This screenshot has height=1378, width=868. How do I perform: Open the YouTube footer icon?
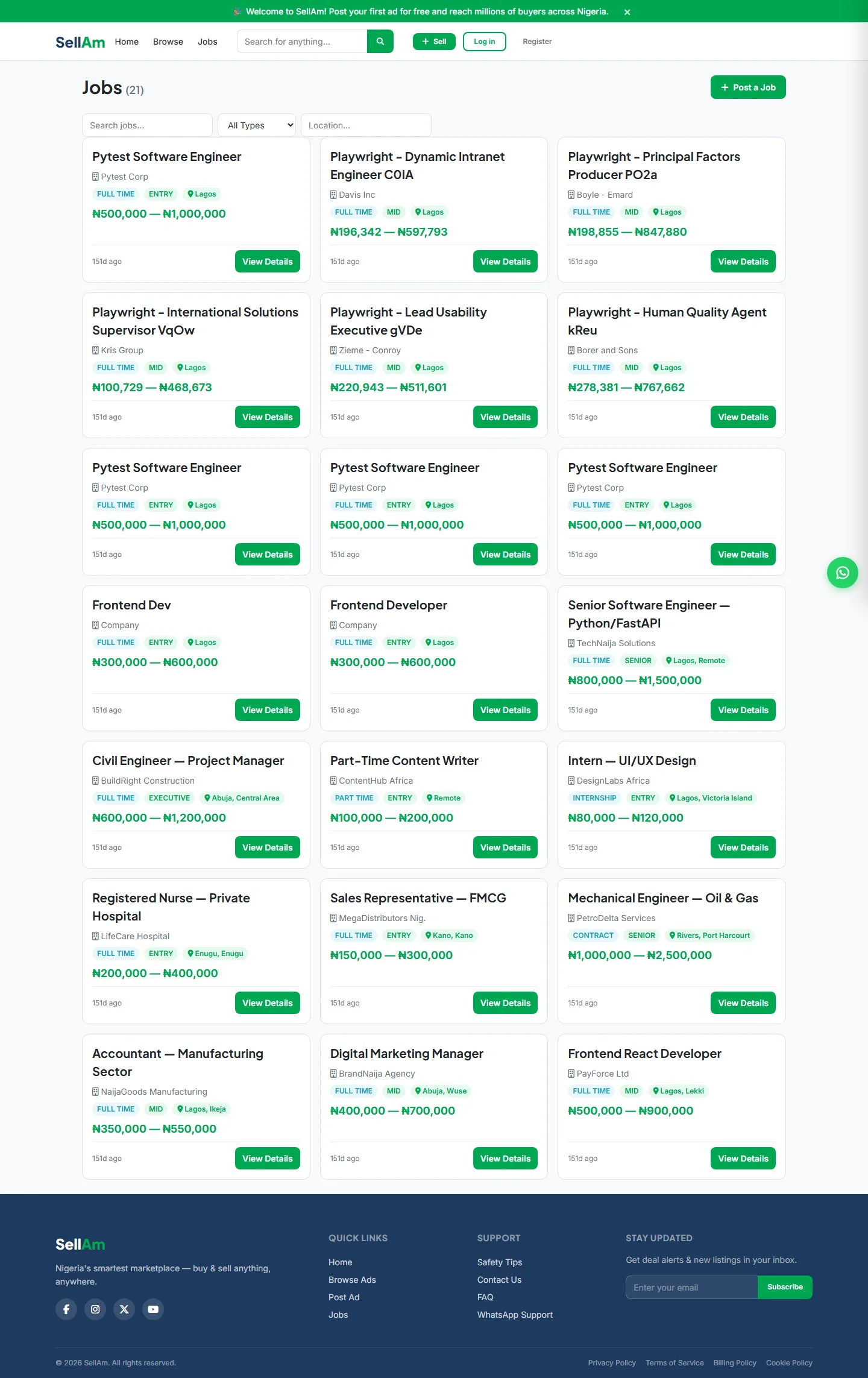pos(153,1309)
